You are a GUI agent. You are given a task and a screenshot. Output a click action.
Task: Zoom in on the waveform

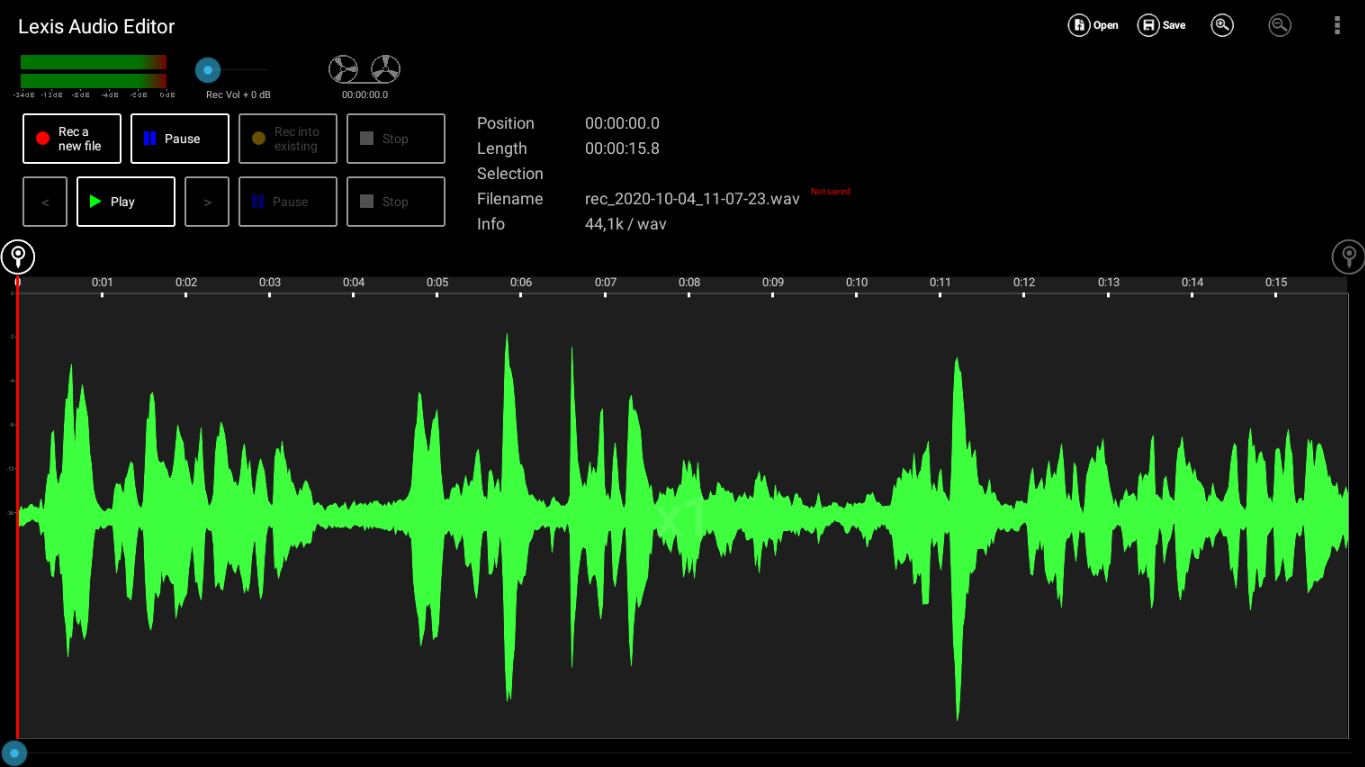coord(1222,25)
